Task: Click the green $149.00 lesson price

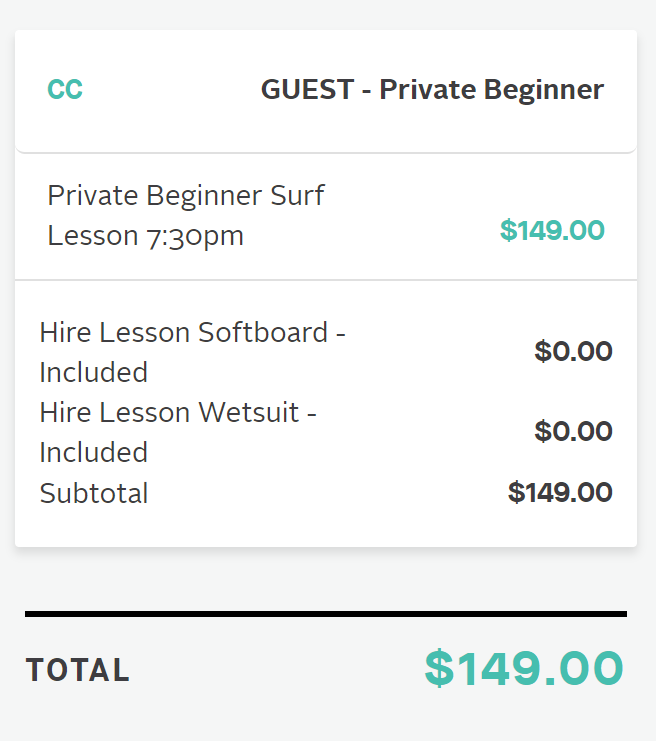Action: [x=552, y=230]
